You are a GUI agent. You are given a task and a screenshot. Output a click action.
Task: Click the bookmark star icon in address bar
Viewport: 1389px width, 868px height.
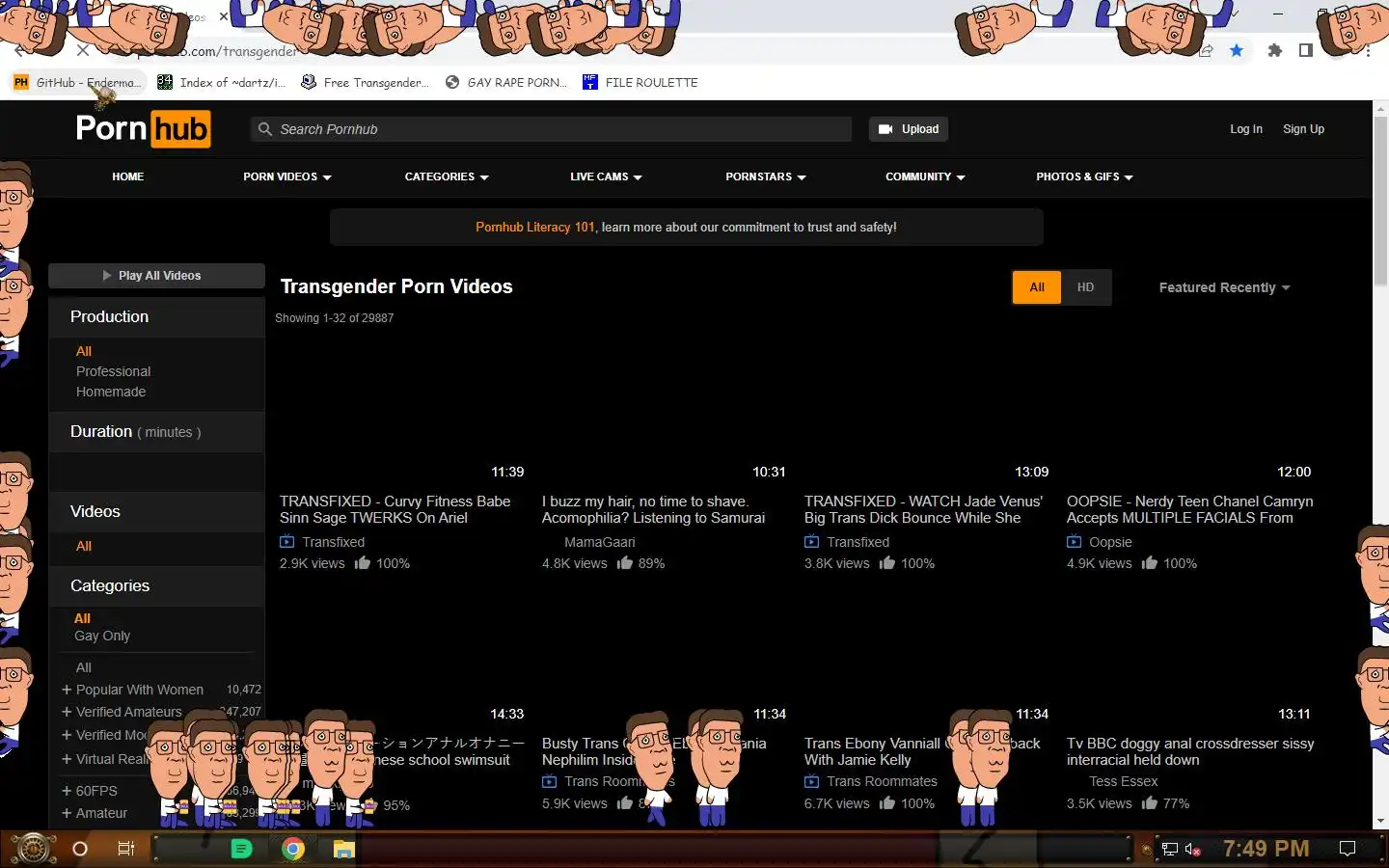click(1237, 50)
